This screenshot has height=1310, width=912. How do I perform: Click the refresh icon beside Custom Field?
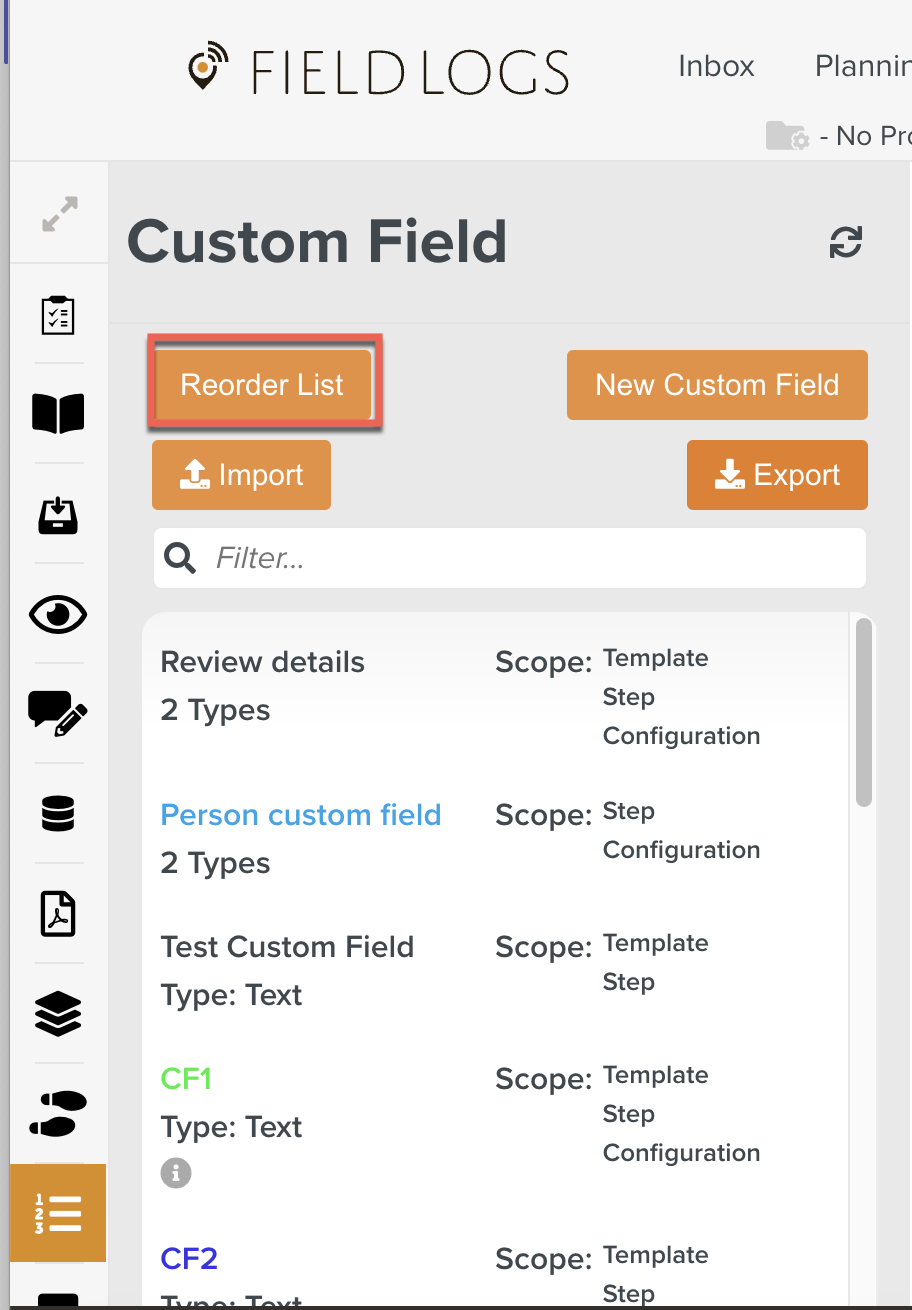click(x=846, y=242)
